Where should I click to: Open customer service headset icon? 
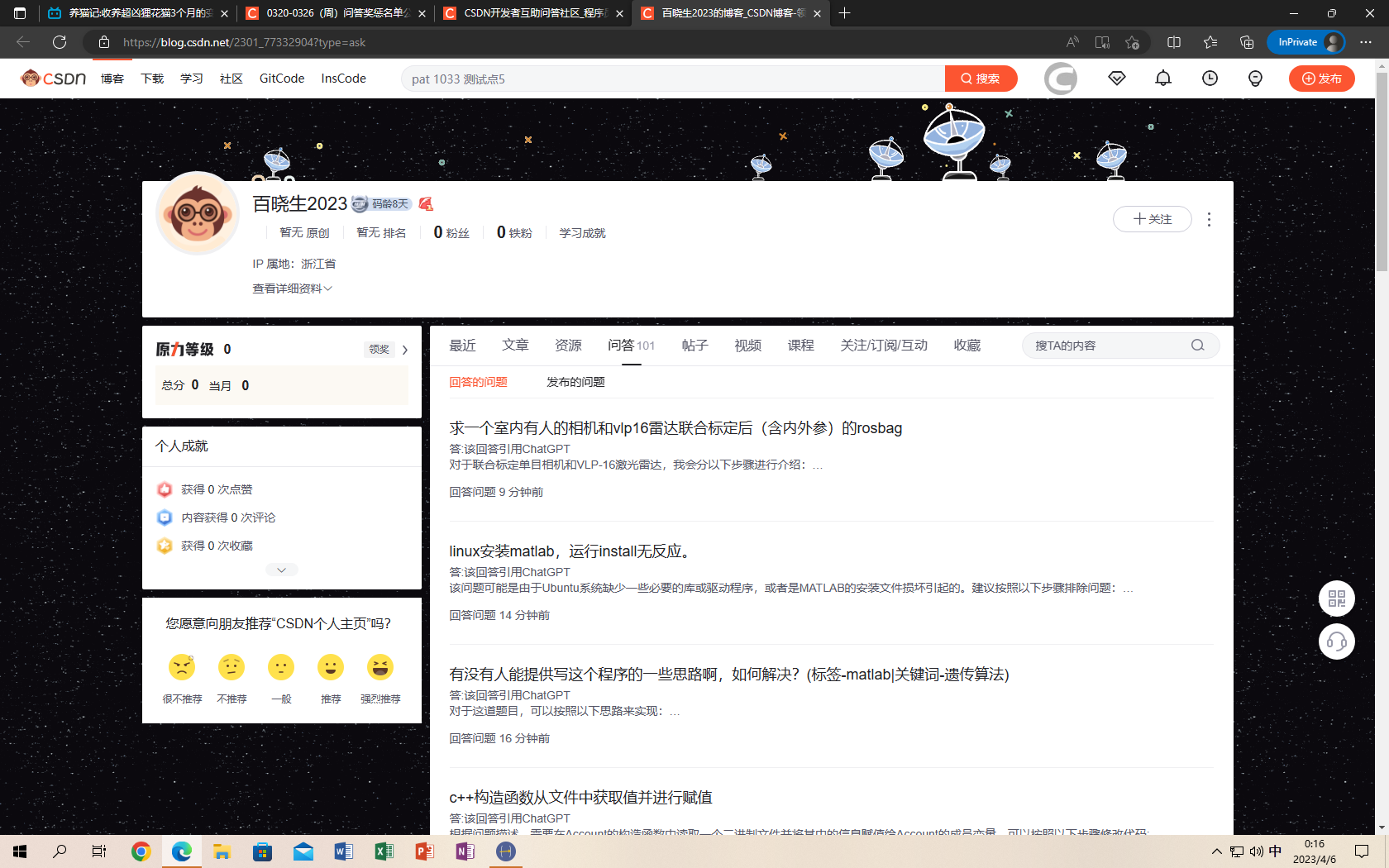(1336, 641)
